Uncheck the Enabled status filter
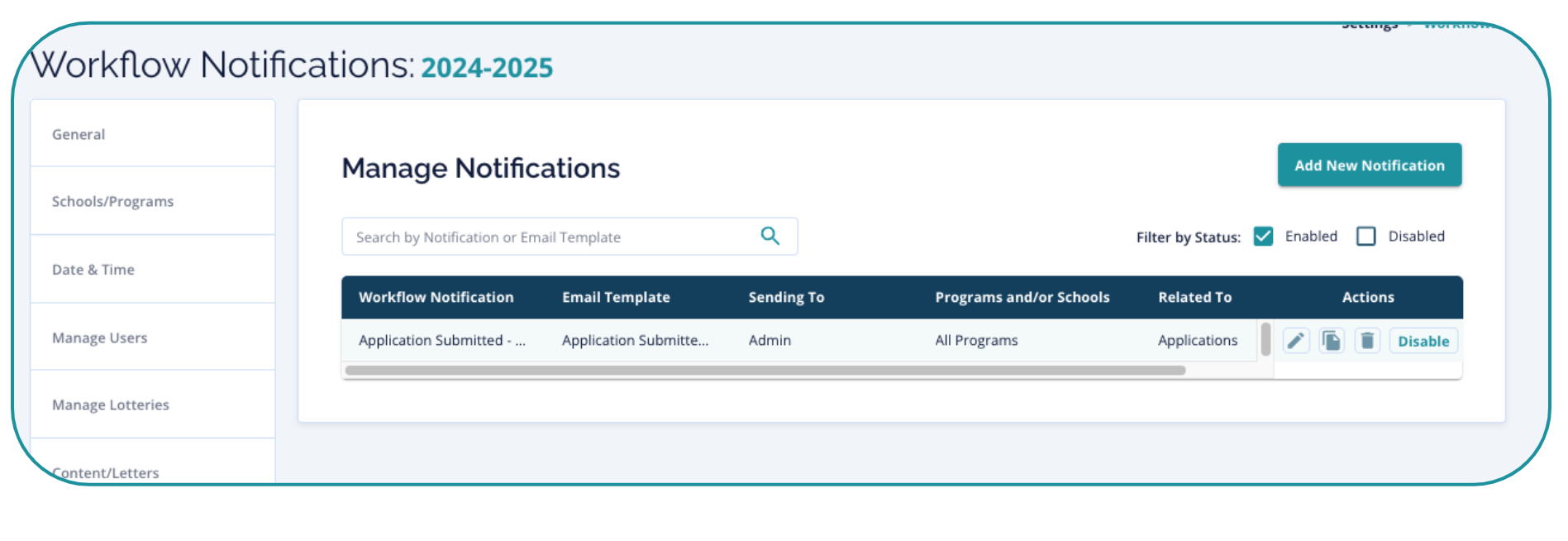Image resolution: width=1568 pixels, height=541 pixels. 1263,237
